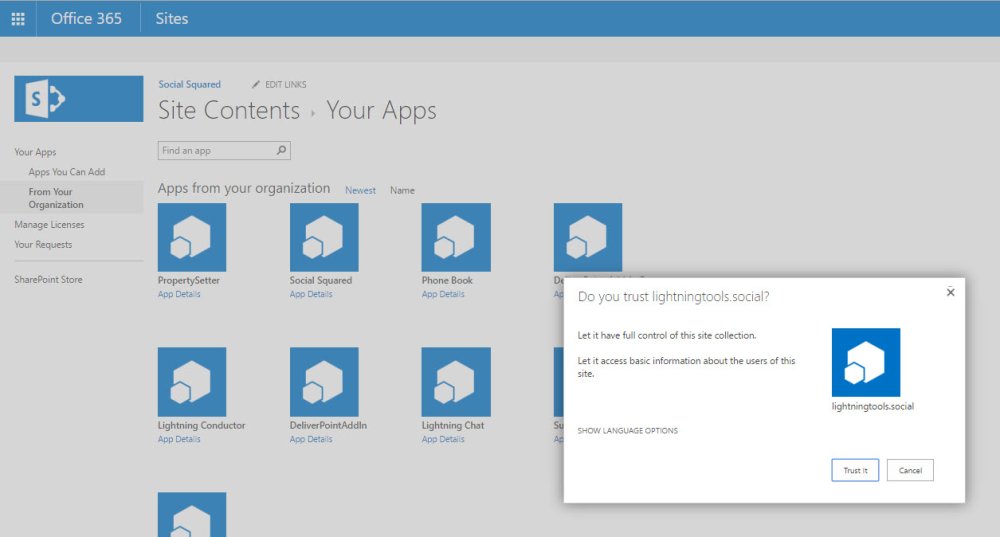Open the Office 365 app launcher grid
This screenshot has width=1000, height=537.
click(18, 18)
